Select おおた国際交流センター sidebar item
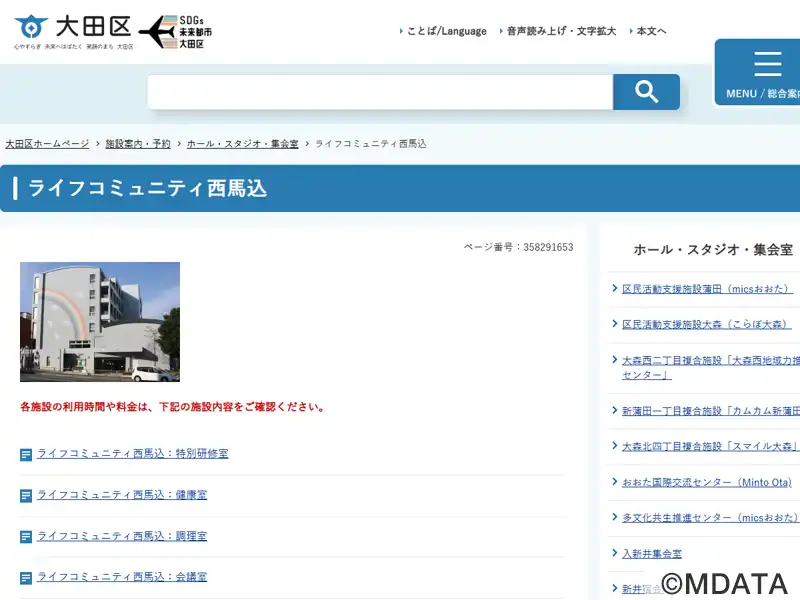This screenshot has width=800, height=600. [x=706, y=482]
